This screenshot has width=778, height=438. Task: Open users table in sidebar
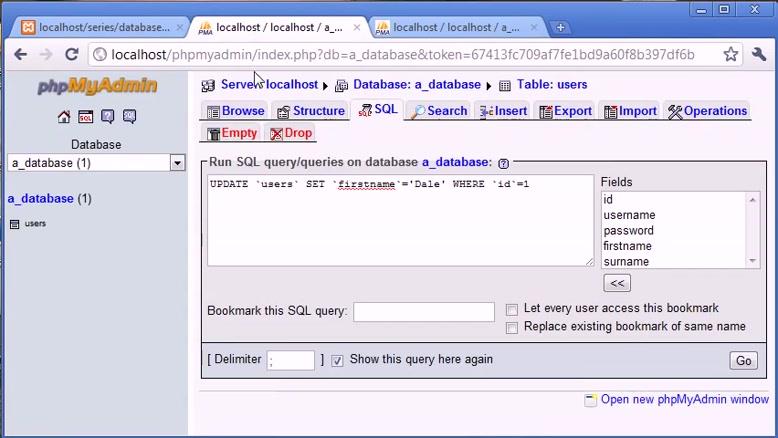click(35, 224)
